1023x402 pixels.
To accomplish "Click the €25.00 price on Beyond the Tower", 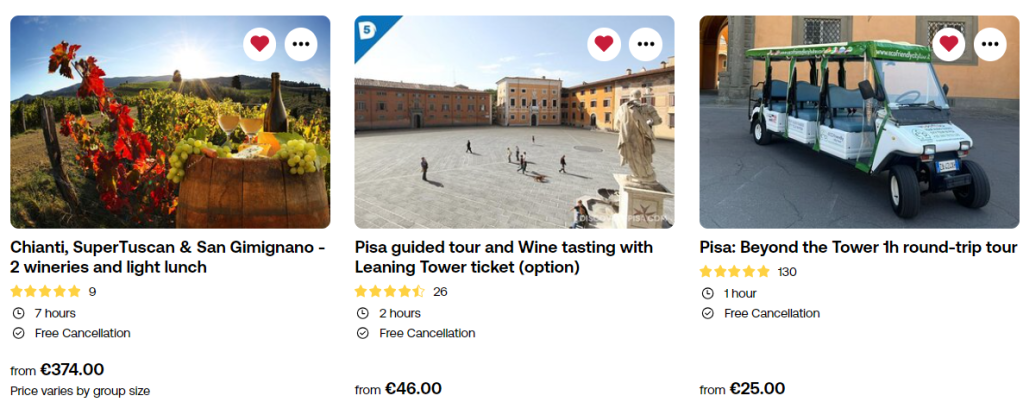I will [757, 389].
